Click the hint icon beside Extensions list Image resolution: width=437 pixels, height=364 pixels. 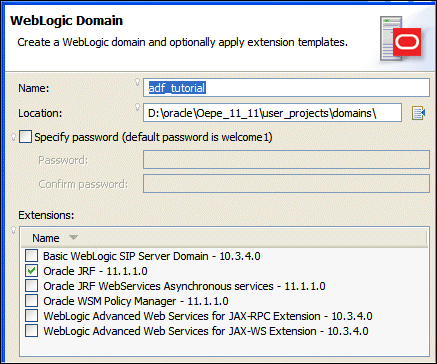pos(14,230)
